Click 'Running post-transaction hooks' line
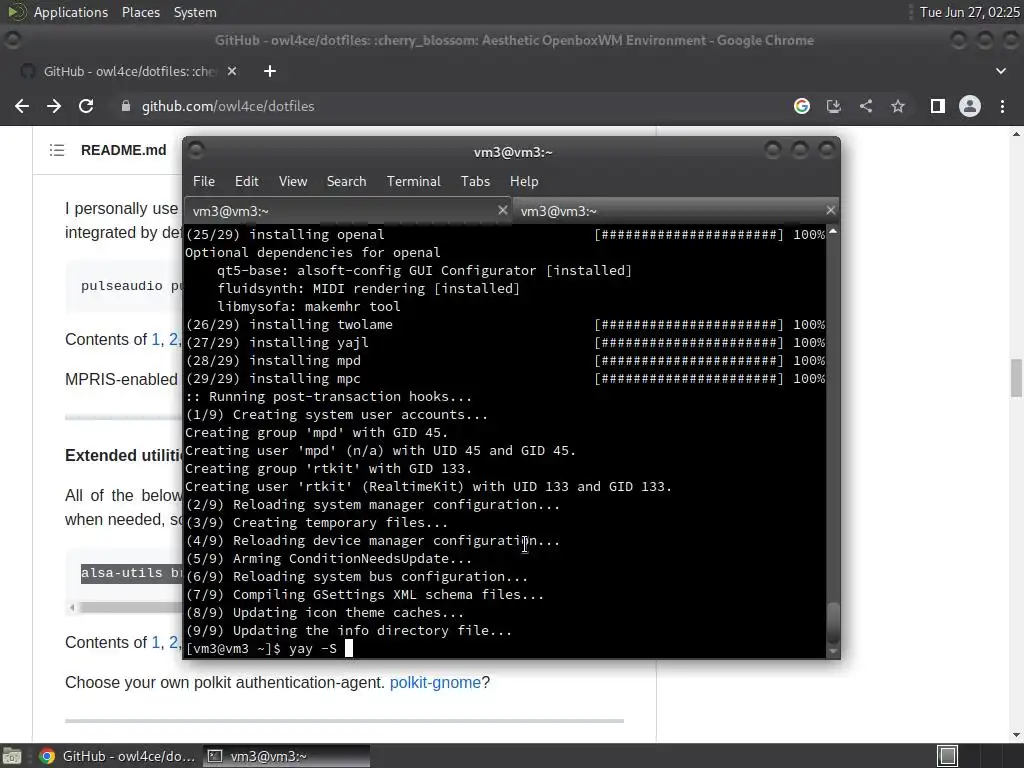Image resolution: width=1024 pixels, height=768 pixels. (x=328, y=396)
